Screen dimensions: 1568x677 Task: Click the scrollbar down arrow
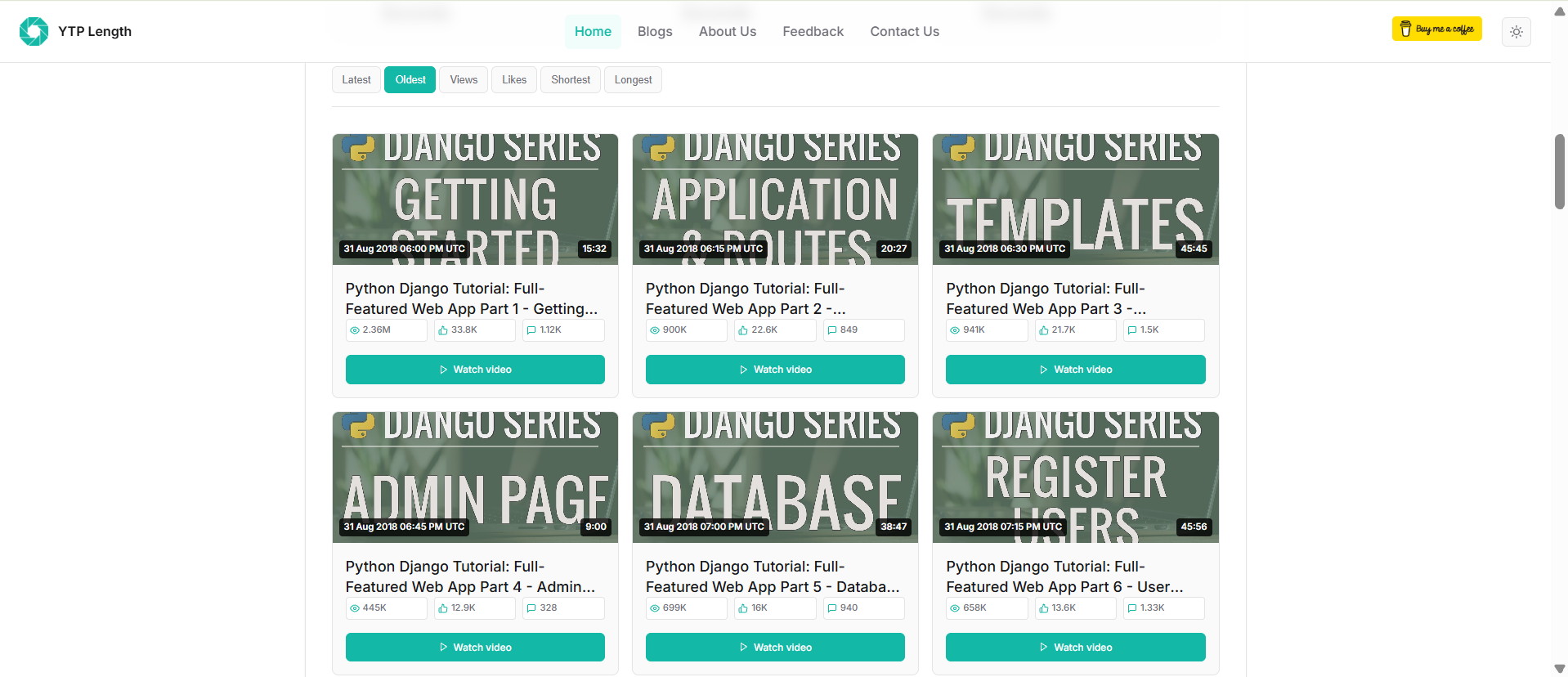(x=1560, y=669)
